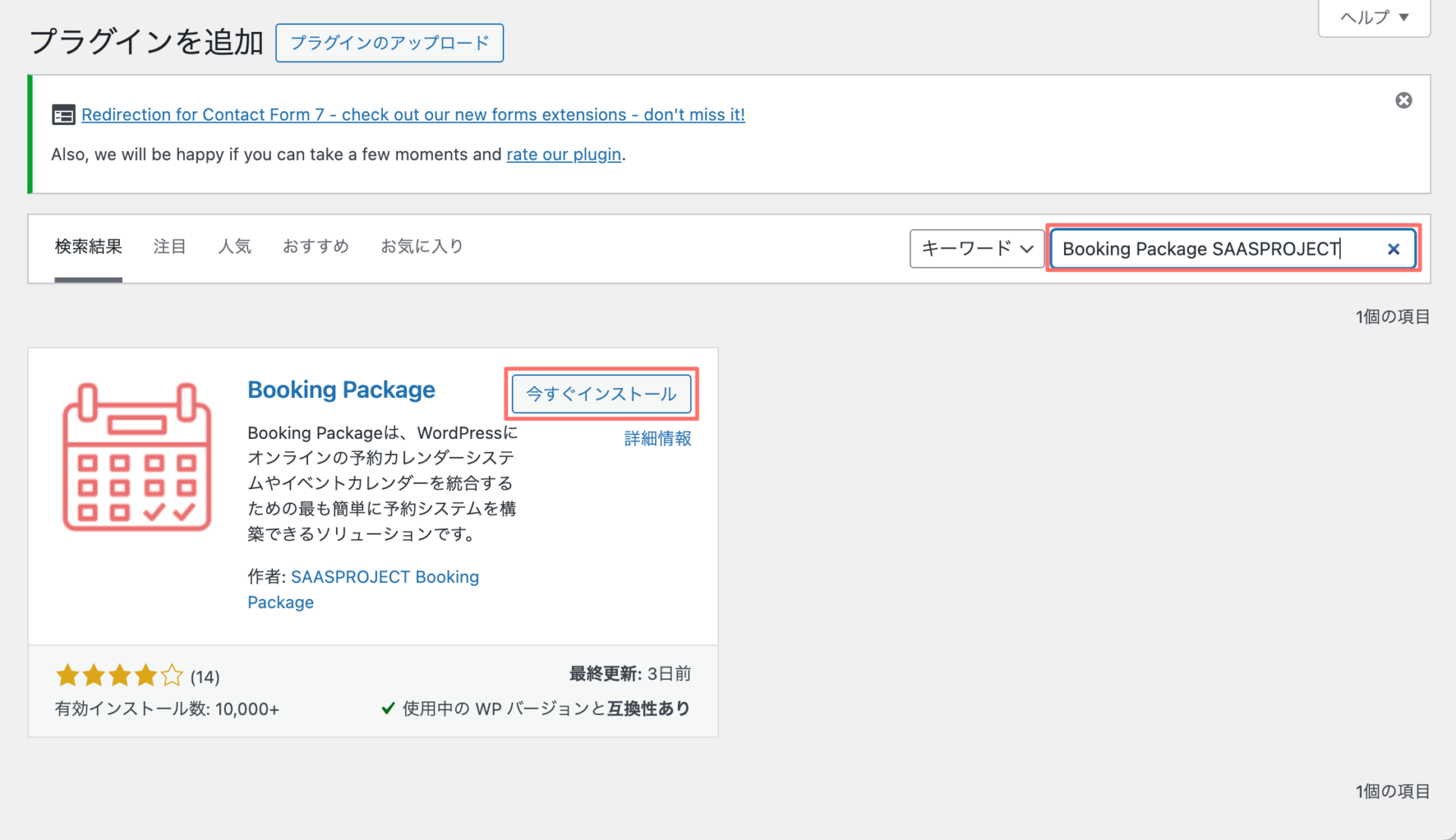Switch to the 注目 tab
Image resolution: width=1456 pixels, height=840 pixels.
tap(169, 246)
